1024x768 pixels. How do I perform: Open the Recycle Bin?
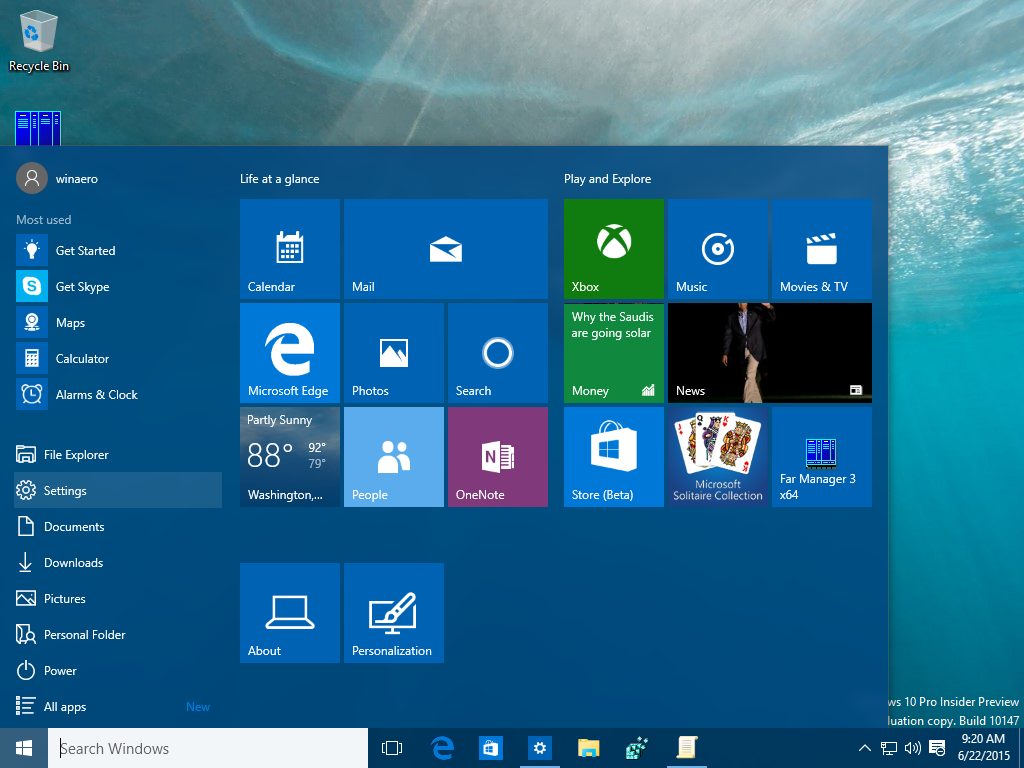coord(37,35)
